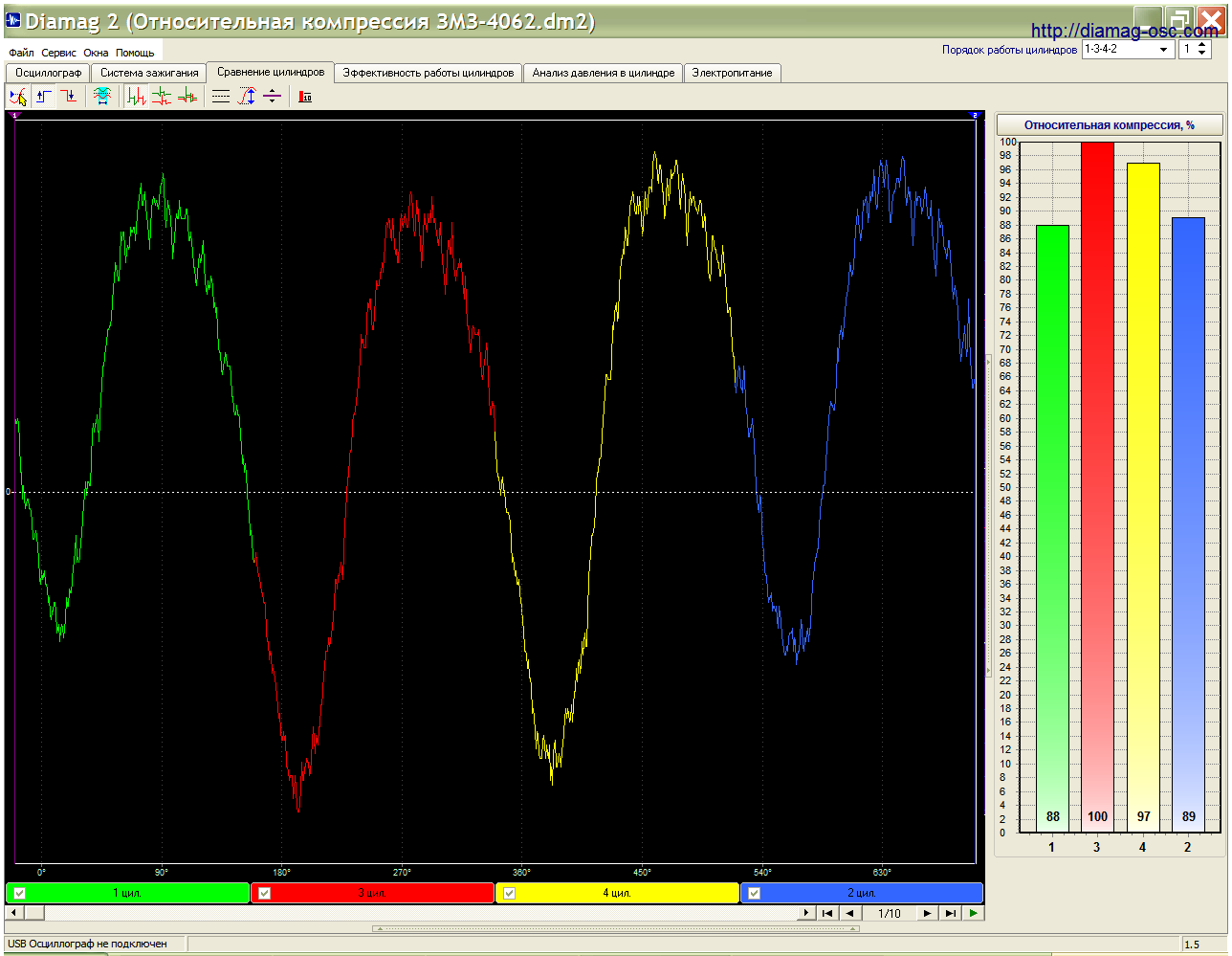Image resolution: width=1232 pixels, height=956 pixels.
Task: Click the purple zero-line shift icon
Action: click(273, 97)
